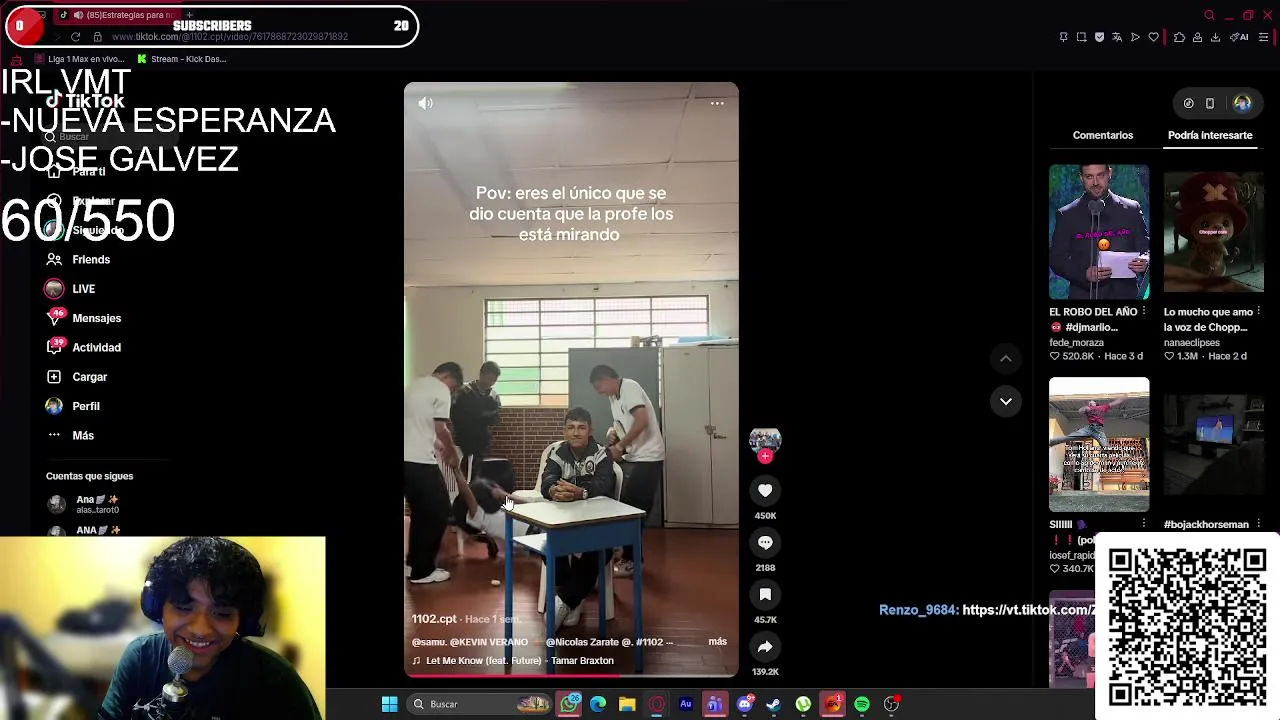
Task: Open Cargar to upload a video
Action: pos(76,377)
